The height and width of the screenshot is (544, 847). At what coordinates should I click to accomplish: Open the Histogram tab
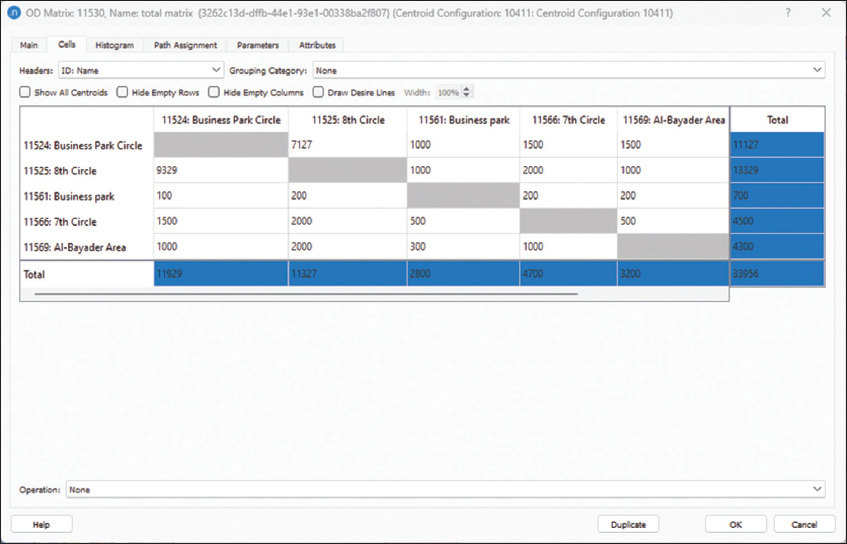pos(115,45)
